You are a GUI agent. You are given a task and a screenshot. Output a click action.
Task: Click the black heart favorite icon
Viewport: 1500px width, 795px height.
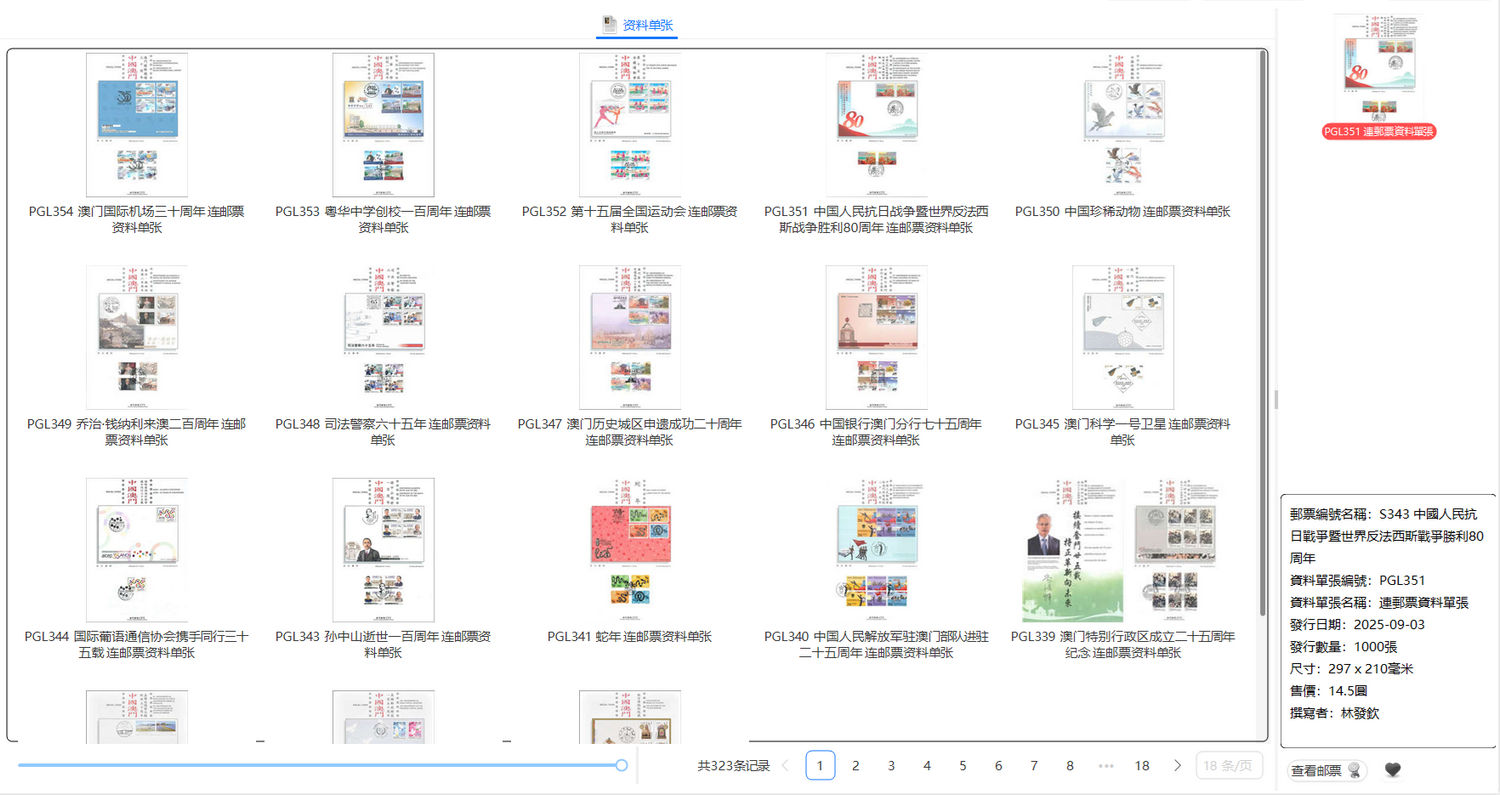tap(1392, 770)
